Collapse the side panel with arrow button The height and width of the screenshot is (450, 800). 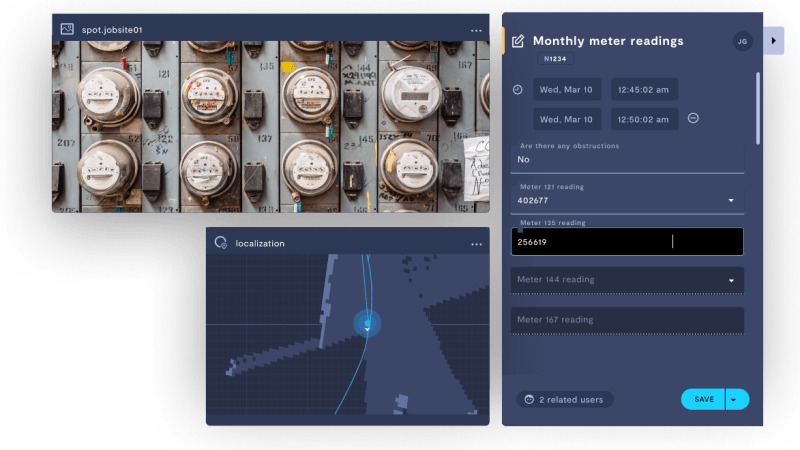(774, 41)
